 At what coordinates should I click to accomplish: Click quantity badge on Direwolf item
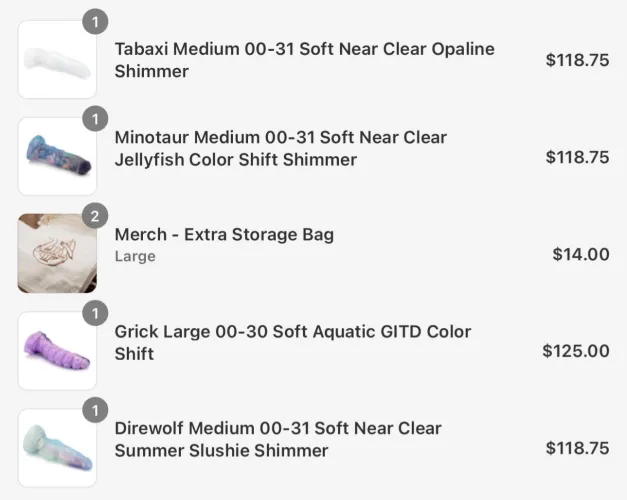pos(95,410)
